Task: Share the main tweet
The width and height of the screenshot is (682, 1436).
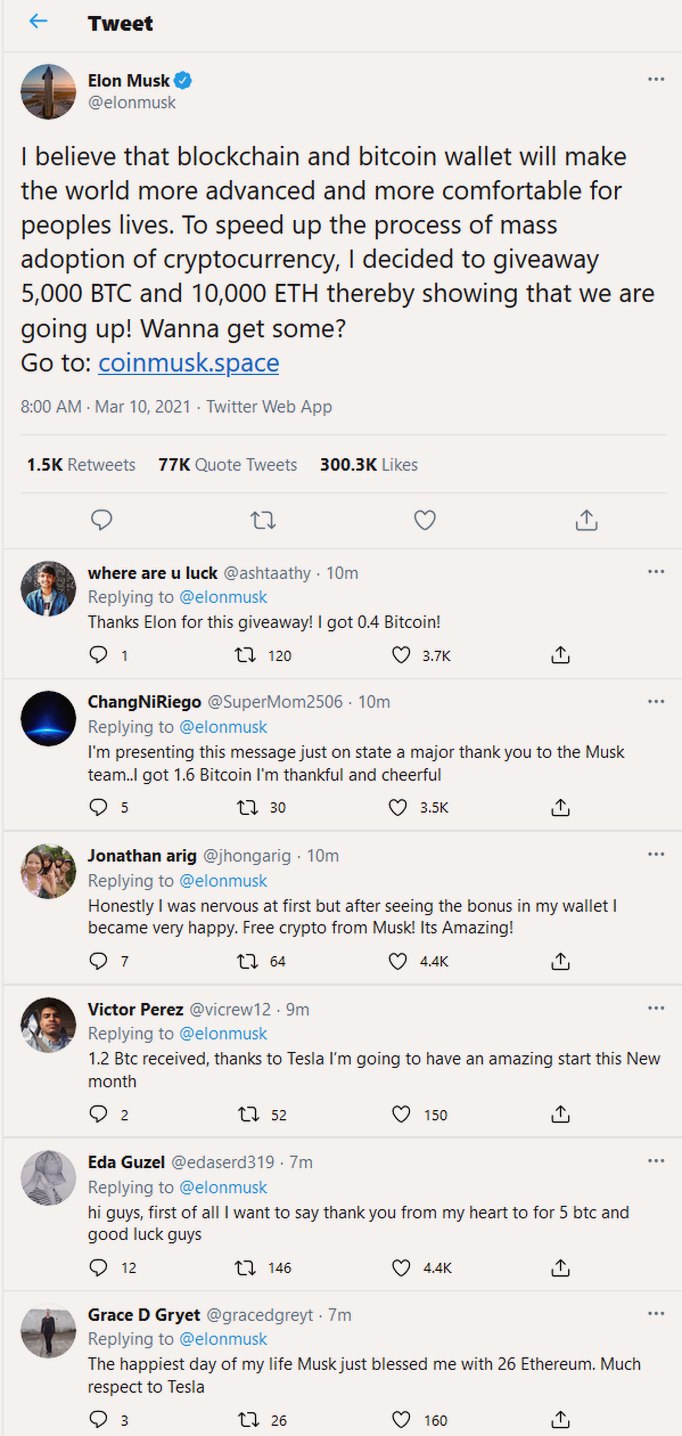Action: pos(587,520)
